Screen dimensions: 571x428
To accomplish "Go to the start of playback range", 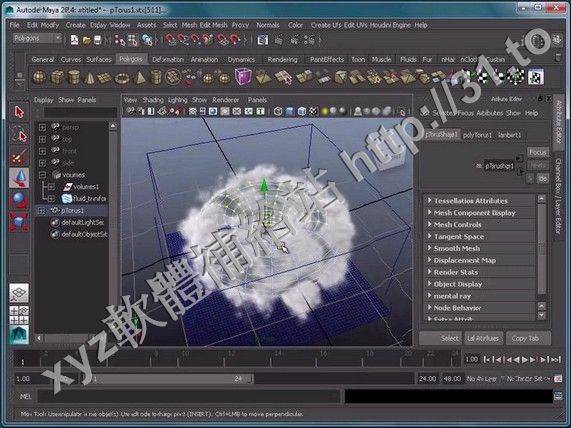I will [487, 360].
